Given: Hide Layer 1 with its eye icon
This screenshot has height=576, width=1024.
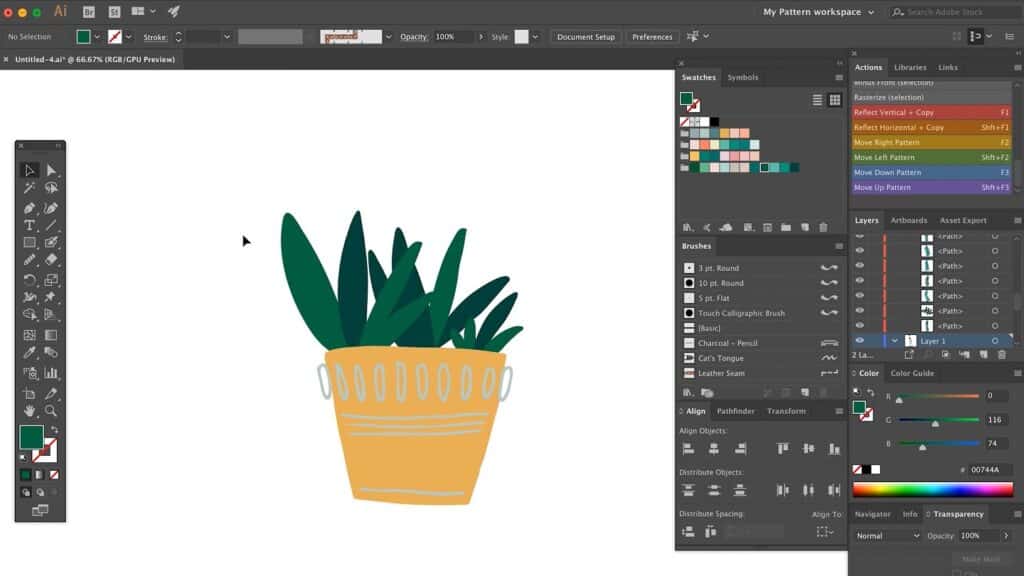Looking at the screenshot, I should (x=859, y=341).
